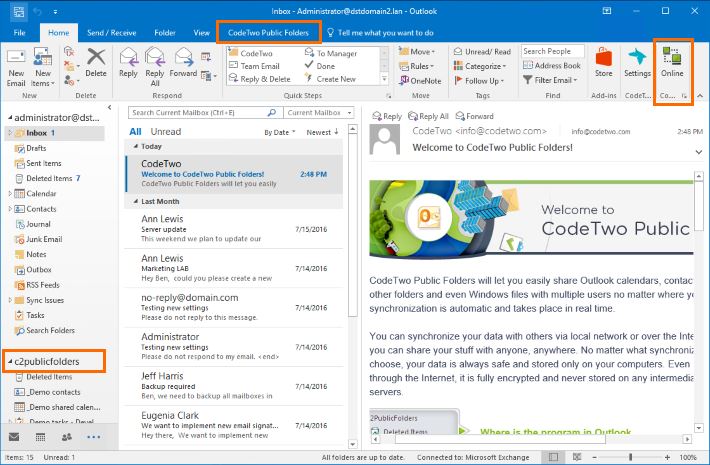Viewport: 710px width, 465px height.
Task: Switch to People view icon
Action: [67, 437]
